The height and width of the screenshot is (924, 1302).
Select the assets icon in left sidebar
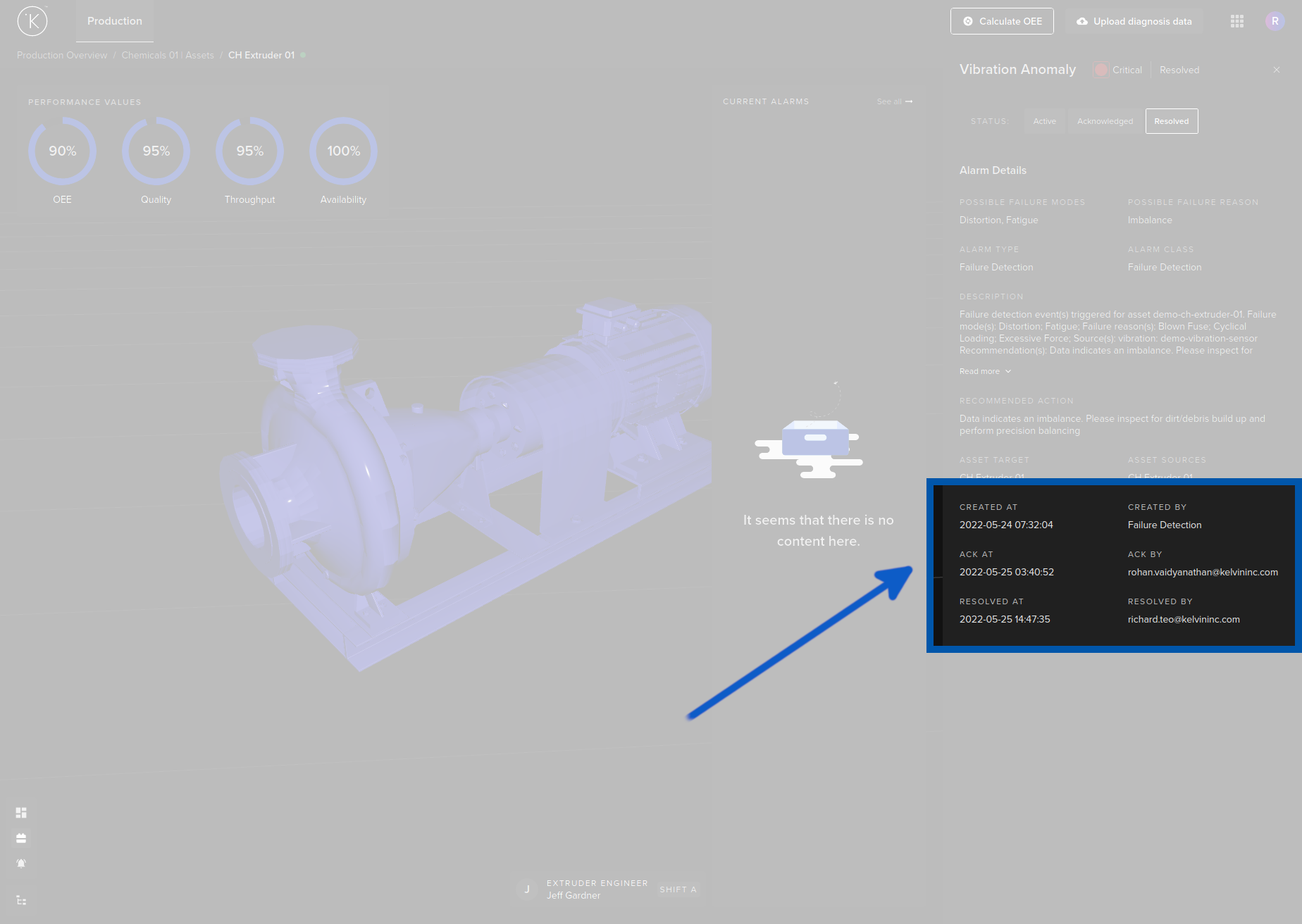21,837
